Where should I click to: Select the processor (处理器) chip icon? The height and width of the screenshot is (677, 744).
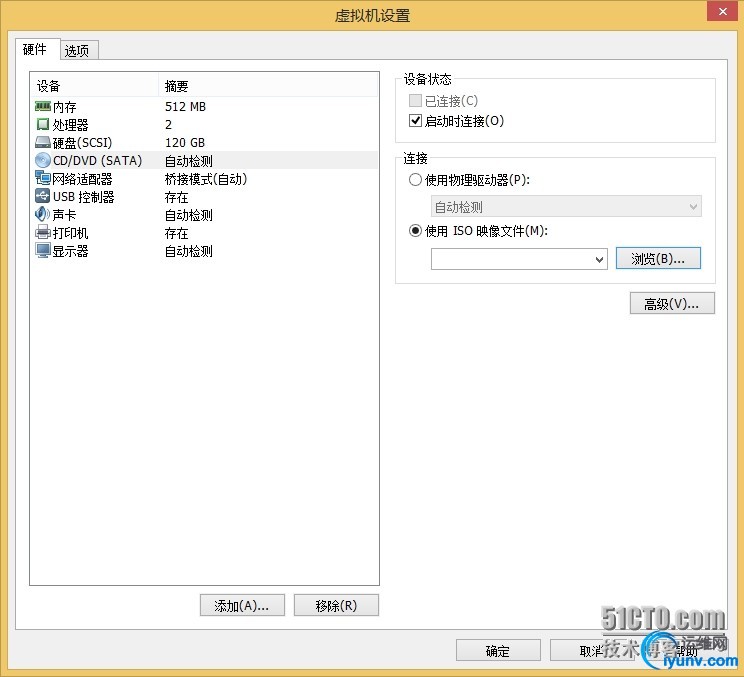coord(43,124)
